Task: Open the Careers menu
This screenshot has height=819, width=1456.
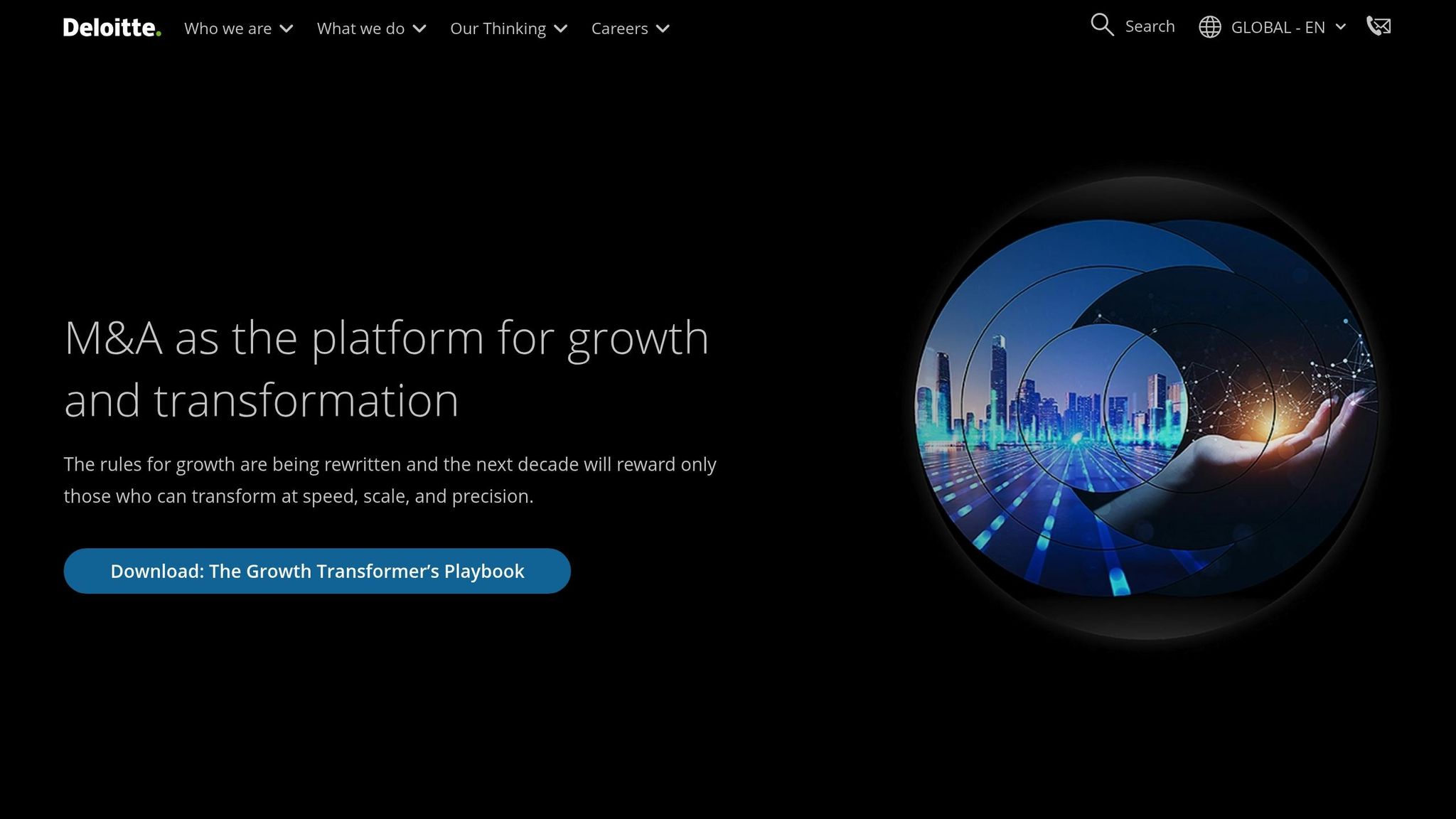Action: click(x=619, y=28)
